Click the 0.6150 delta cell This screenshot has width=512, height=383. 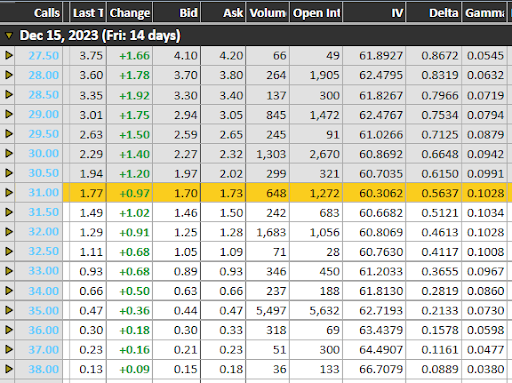point(434,173)
